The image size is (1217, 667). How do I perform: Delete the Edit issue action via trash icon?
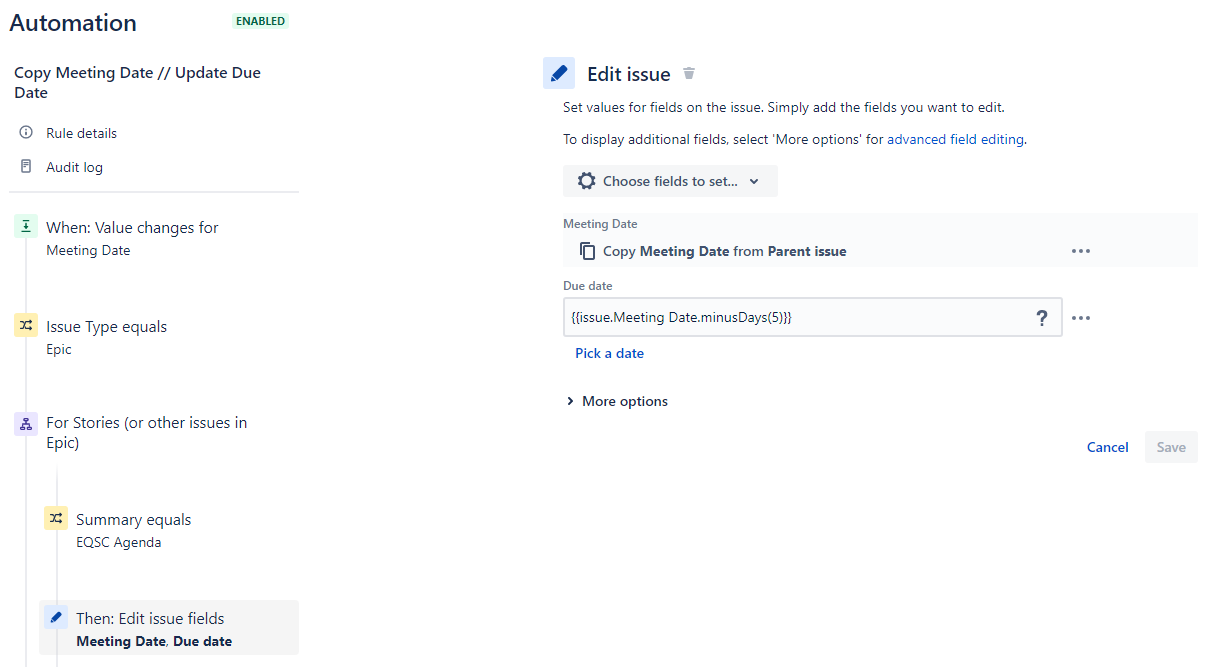pyautogui.click(x=688, y=73)
